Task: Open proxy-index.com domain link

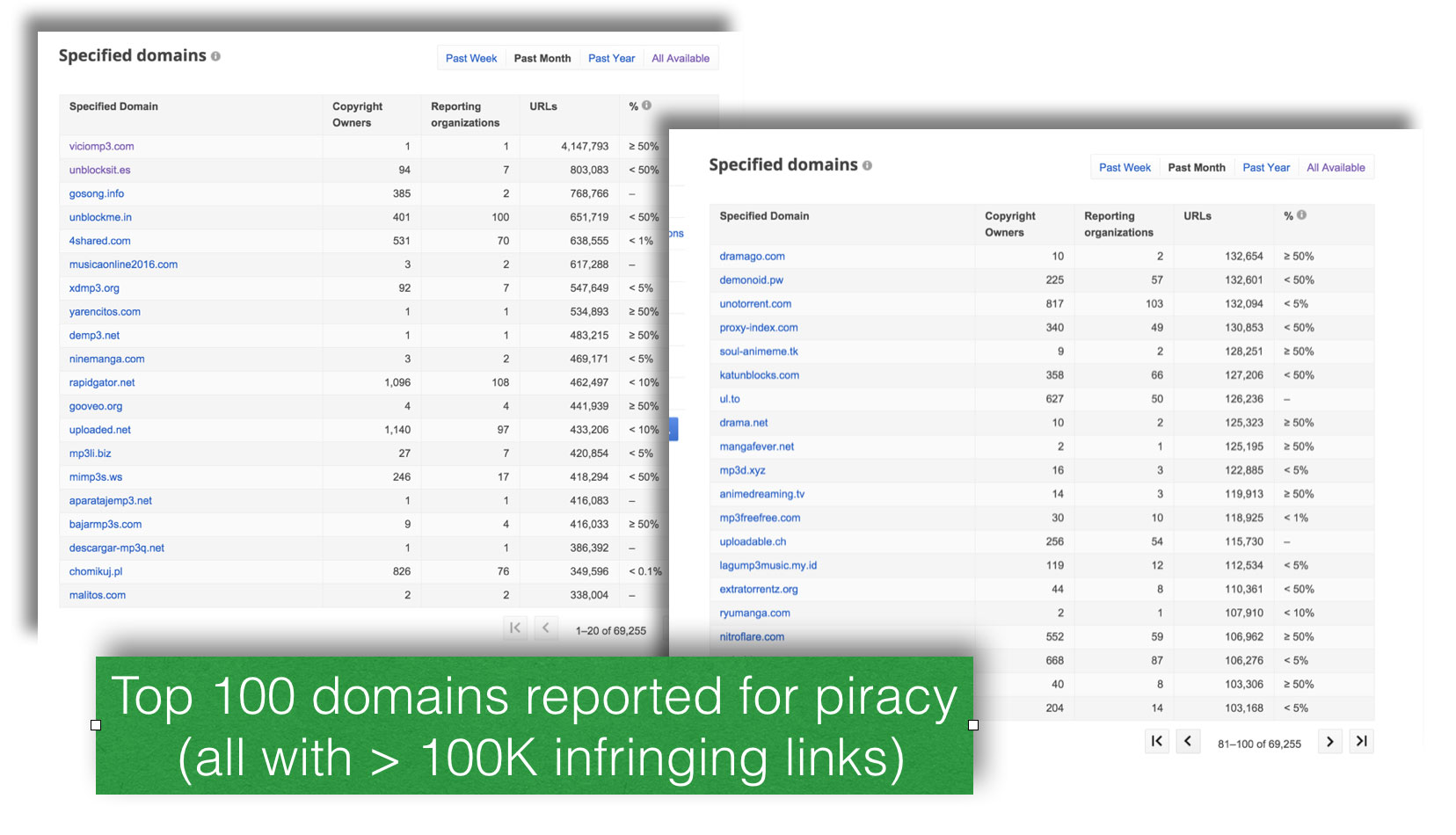Action: [x=759, y=328]
